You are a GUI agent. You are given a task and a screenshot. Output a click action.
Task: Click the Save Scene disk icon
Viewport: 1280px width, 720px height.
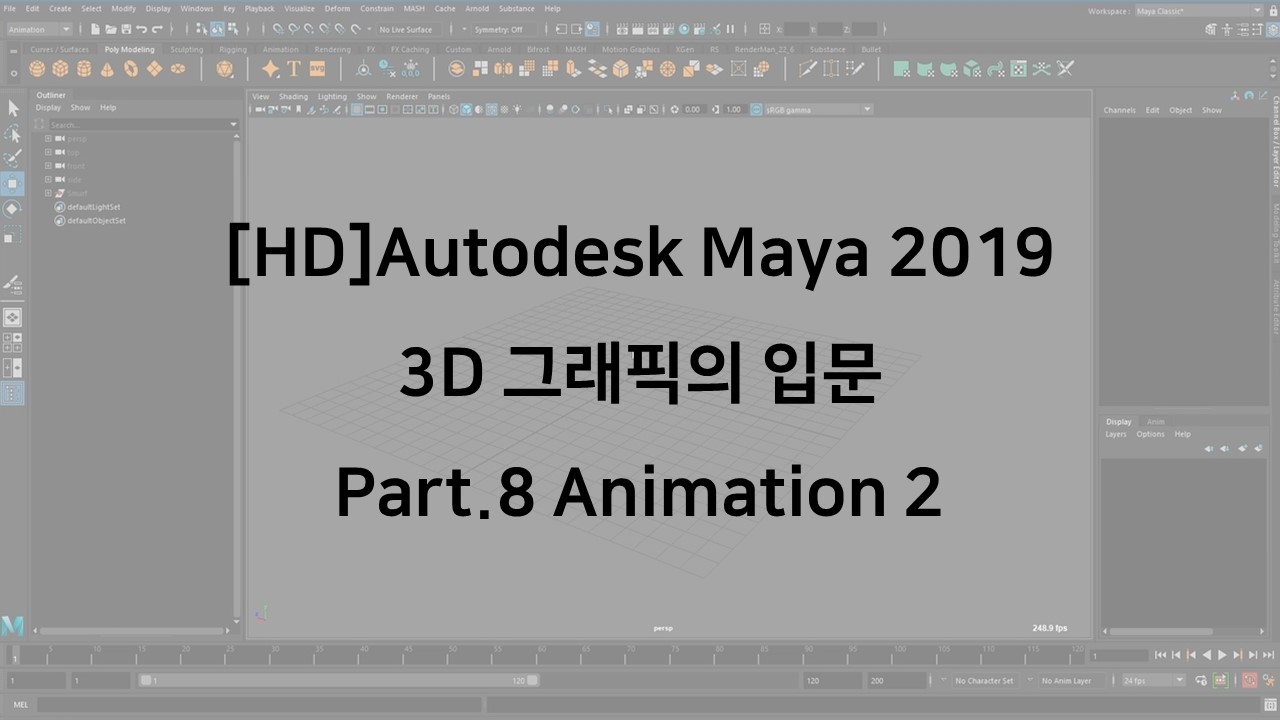(x=126, y=29)
